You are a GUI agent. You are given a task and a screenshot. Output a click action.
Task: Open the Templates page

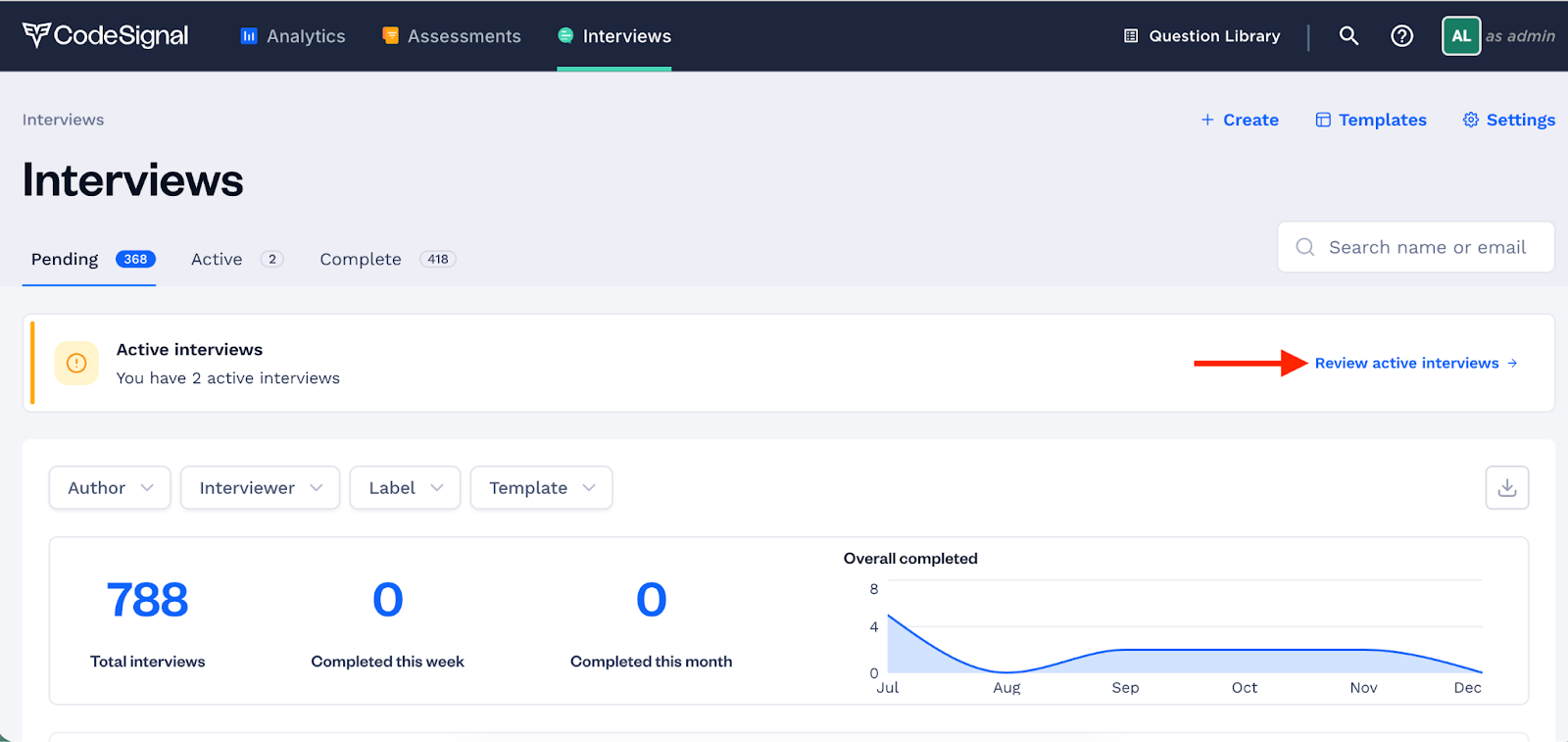[1370, 120]
